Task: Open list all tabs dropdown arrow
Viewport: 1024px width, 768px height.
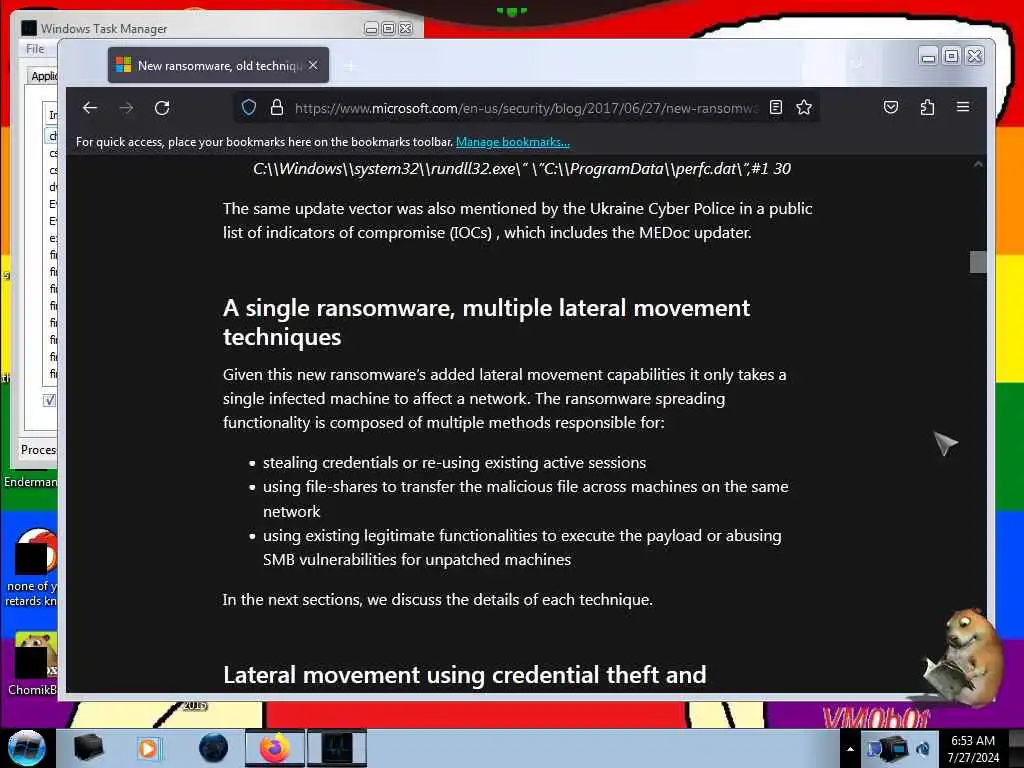Action: coord(857,63)
